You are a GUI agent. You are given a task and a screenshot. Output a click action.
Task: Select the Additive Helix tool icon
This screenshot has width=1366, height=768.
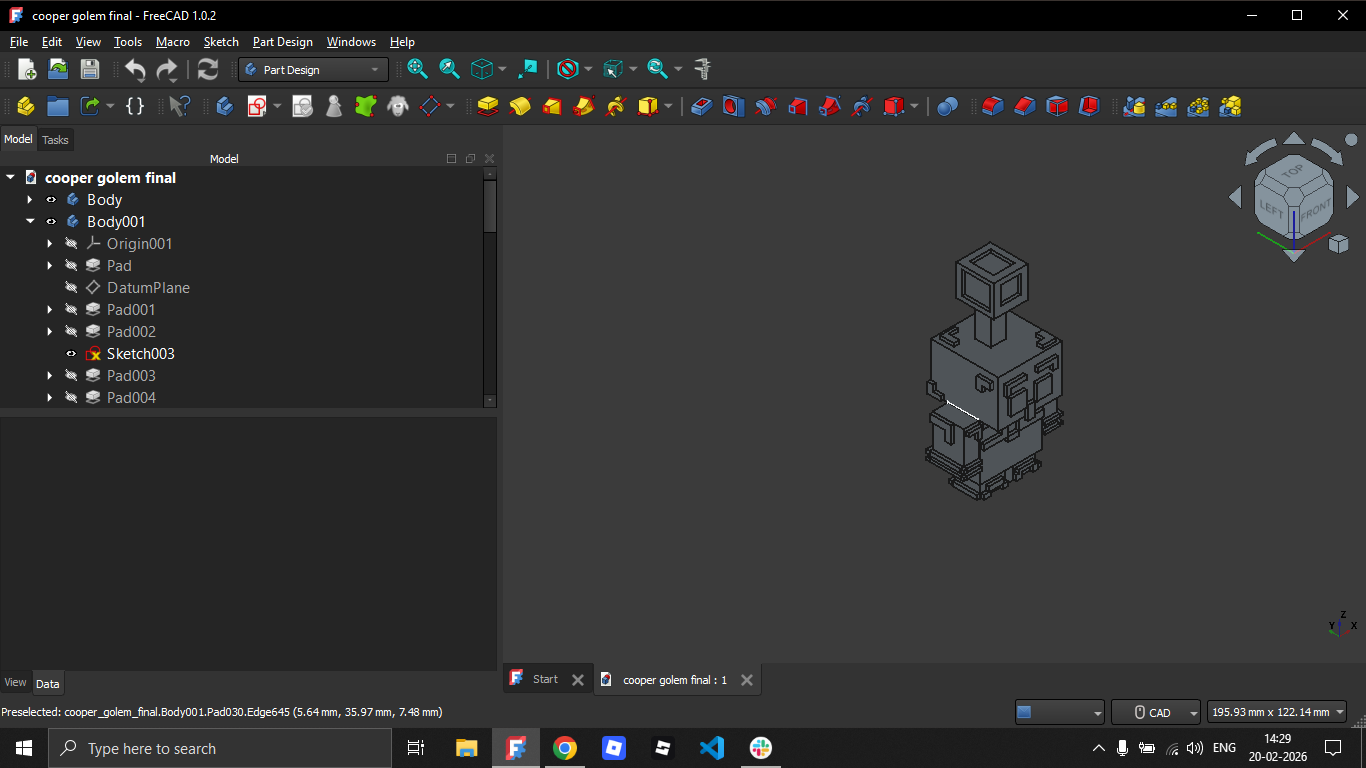[616, 106]
